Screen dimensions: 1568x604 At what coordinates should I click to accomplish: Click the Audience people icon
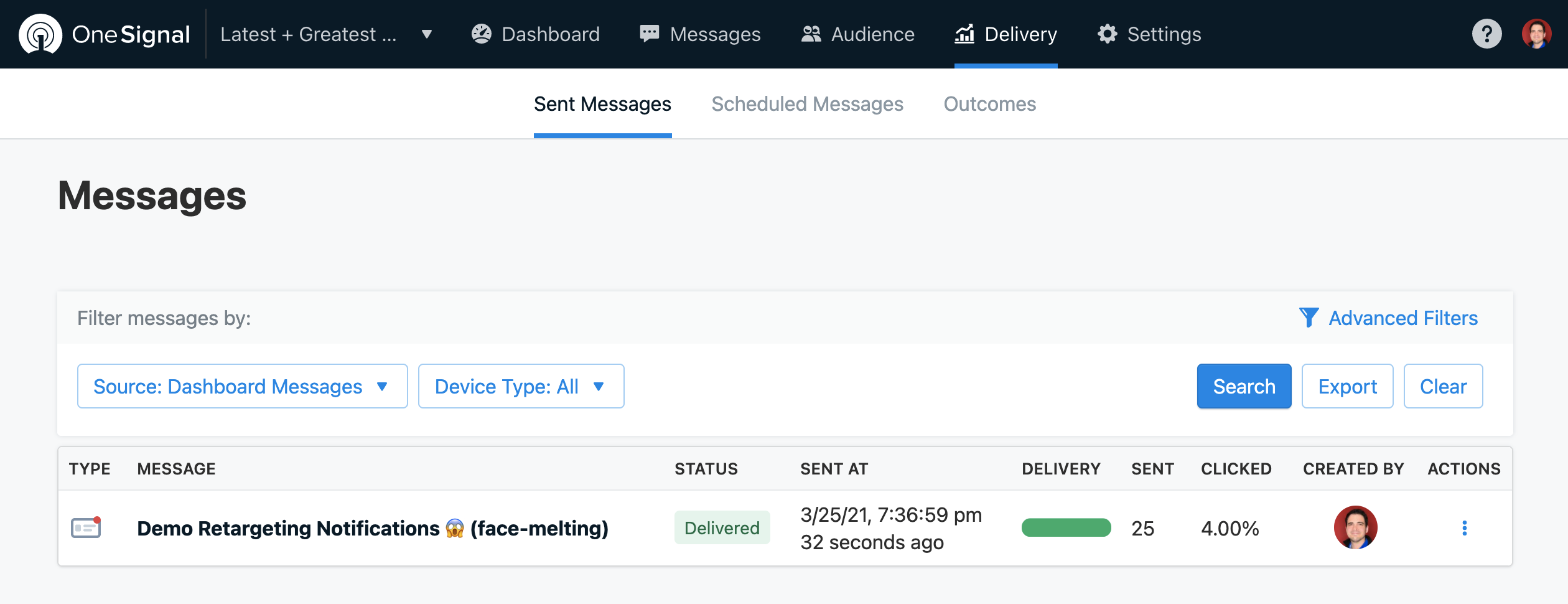click(x=811, y=34)
